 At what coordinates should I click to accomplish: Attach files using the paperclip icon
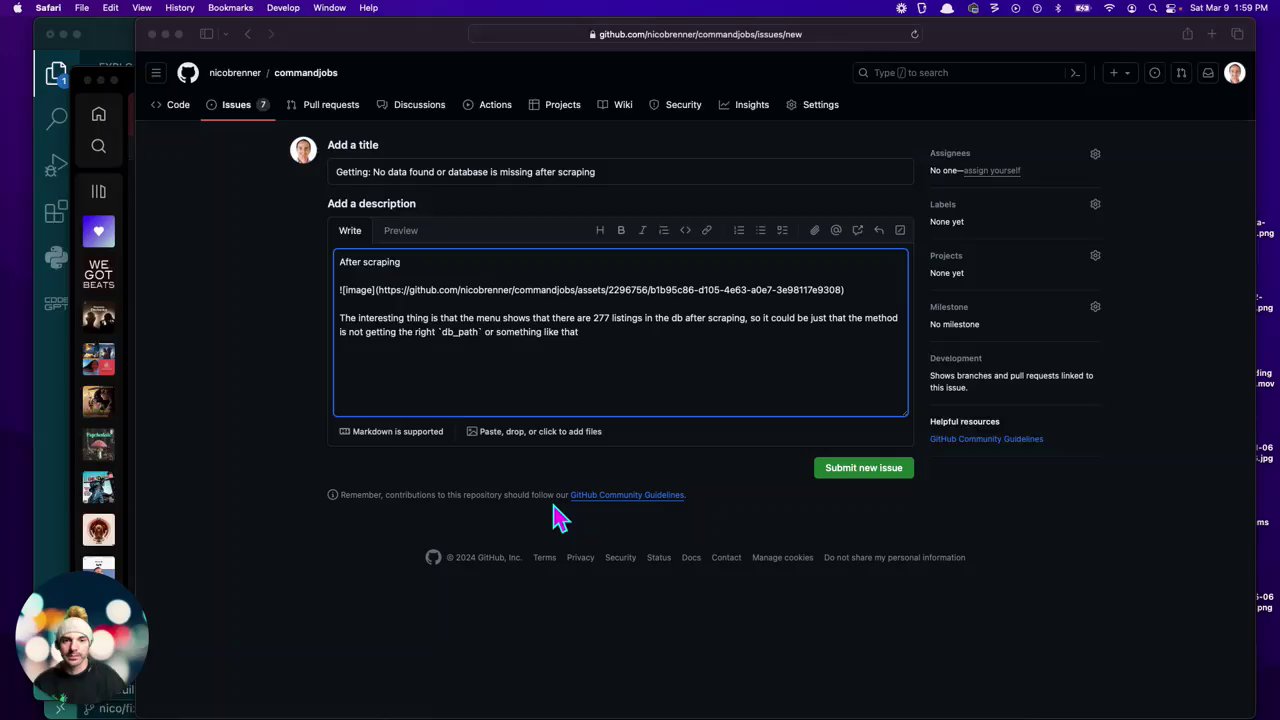click(x=814, y=230)
